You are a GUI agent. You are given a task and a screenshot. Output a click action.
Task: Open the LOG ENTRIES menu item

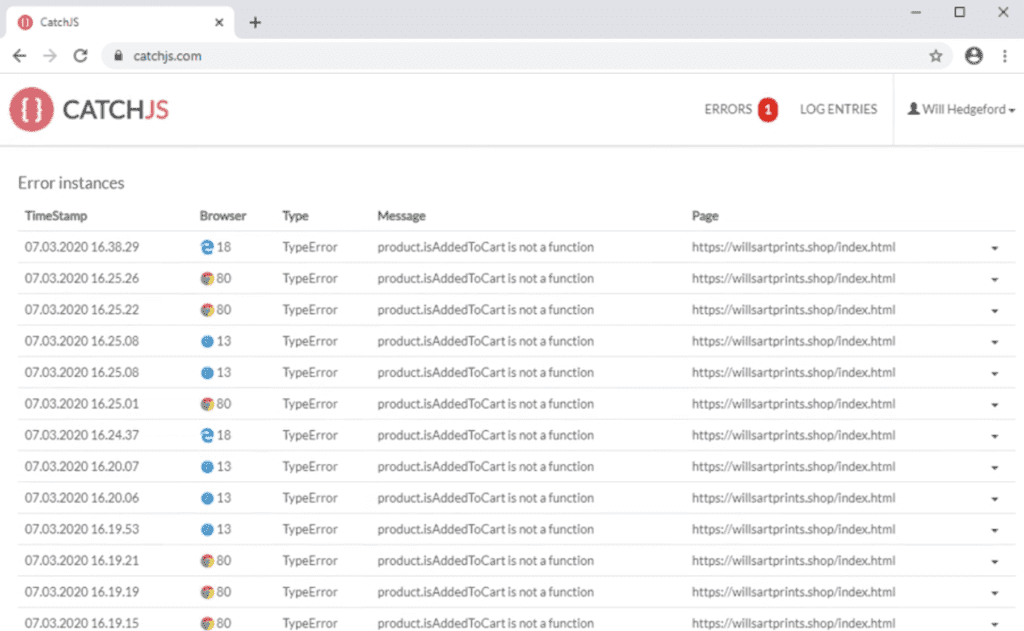click(x=839, y=109)
